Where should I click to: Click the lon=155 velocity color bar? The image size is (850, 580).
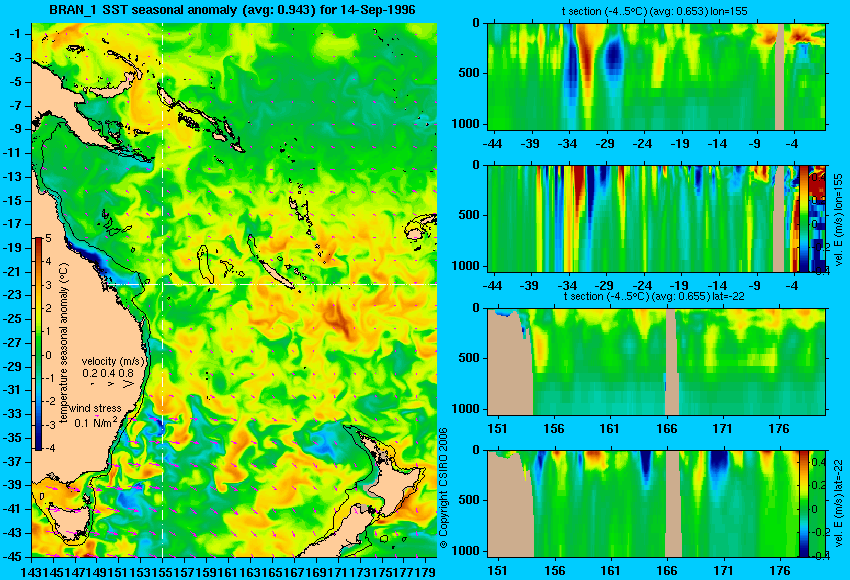coord(803,219)
